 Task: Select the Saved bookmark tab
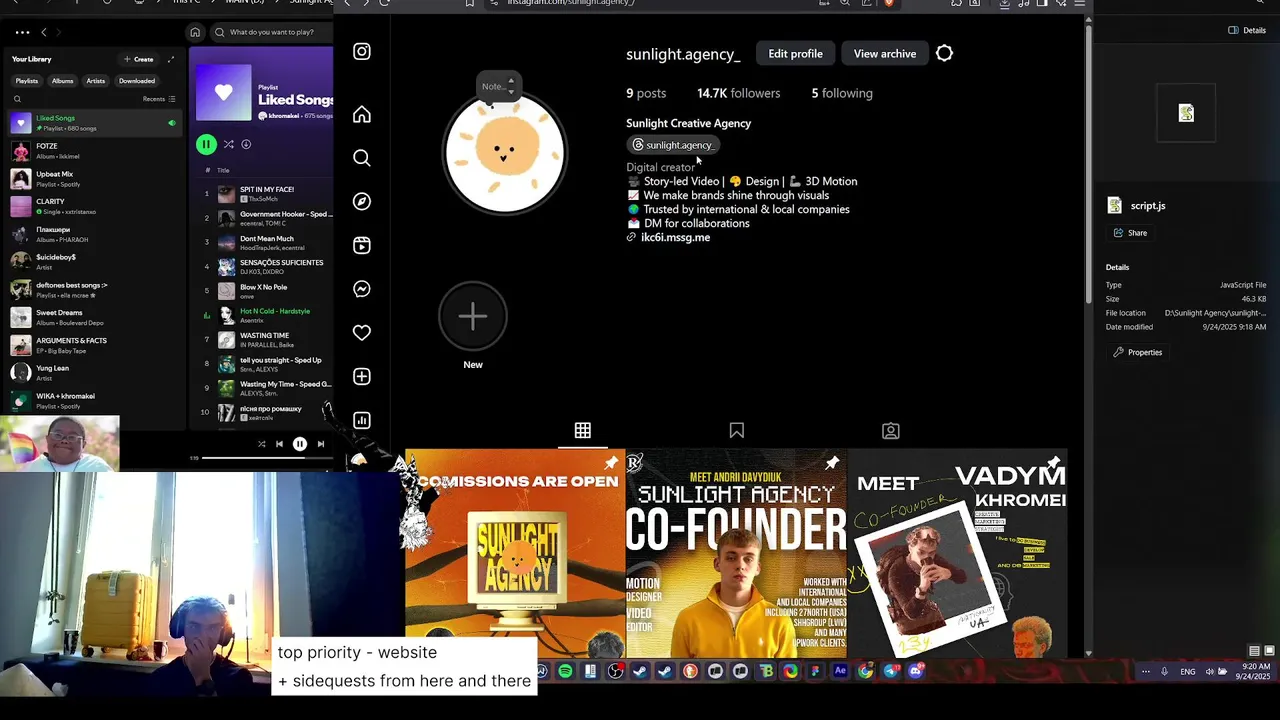[737, 430]
